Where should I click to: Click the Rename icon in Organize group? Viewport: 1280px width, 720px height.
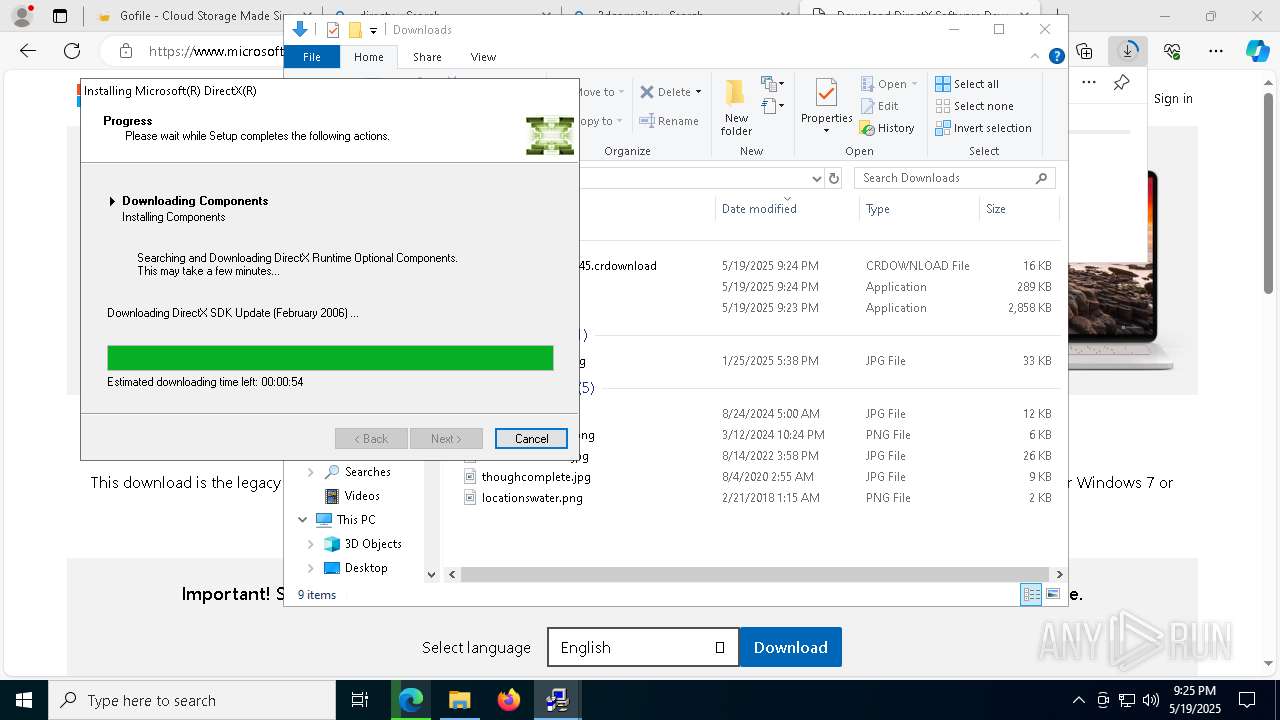tap(669, 121)
